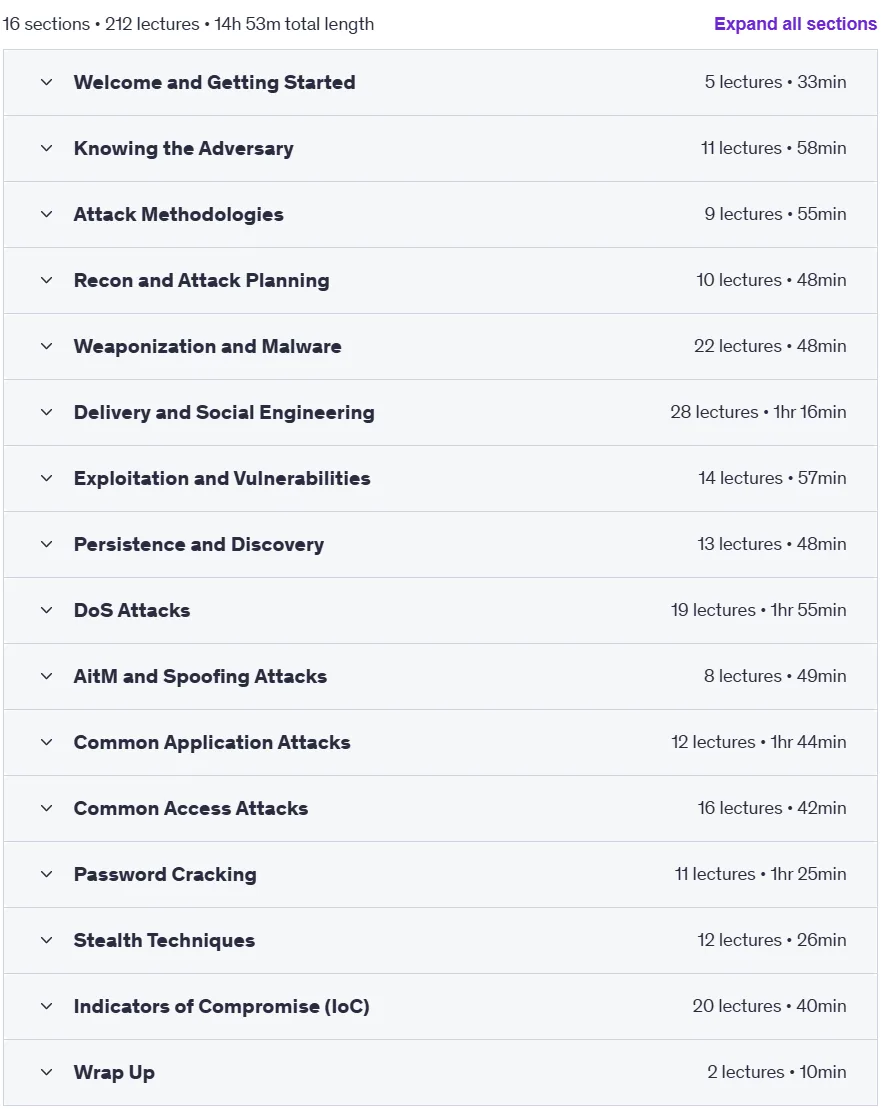
Task: Open the Persistence and Discovery chevron
Action: (x=47, y=545)
